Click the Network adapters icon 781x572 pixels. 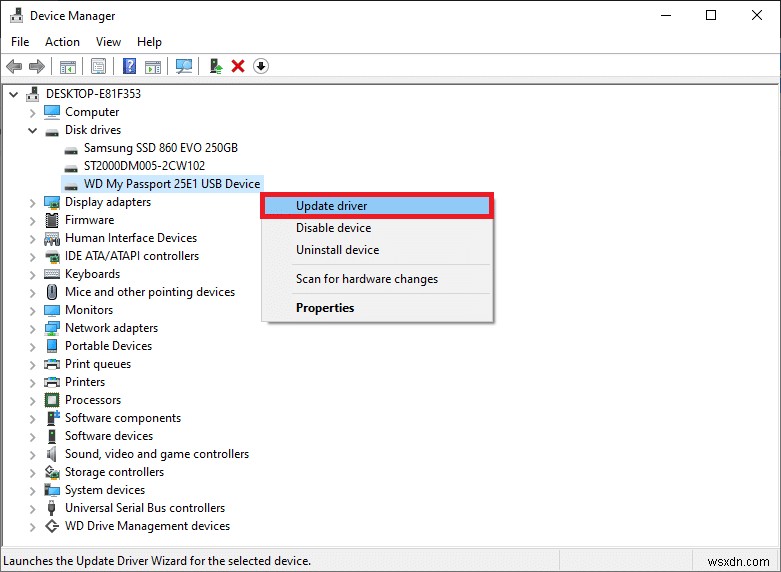pyautogui.click(x=52, y=328)
